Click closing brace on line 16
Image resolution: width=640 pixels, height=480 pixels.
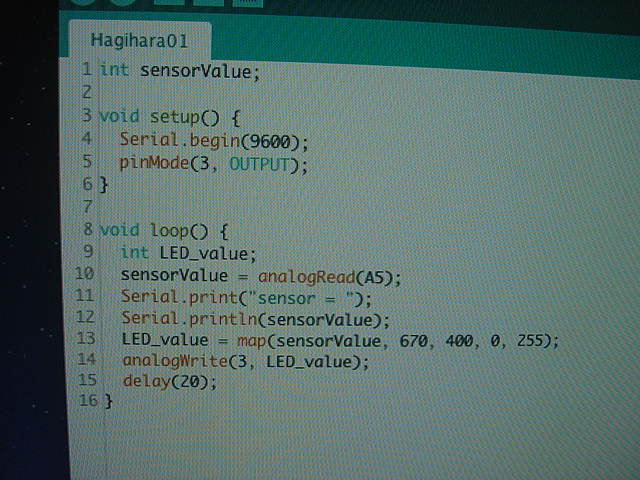coord(109,401)
